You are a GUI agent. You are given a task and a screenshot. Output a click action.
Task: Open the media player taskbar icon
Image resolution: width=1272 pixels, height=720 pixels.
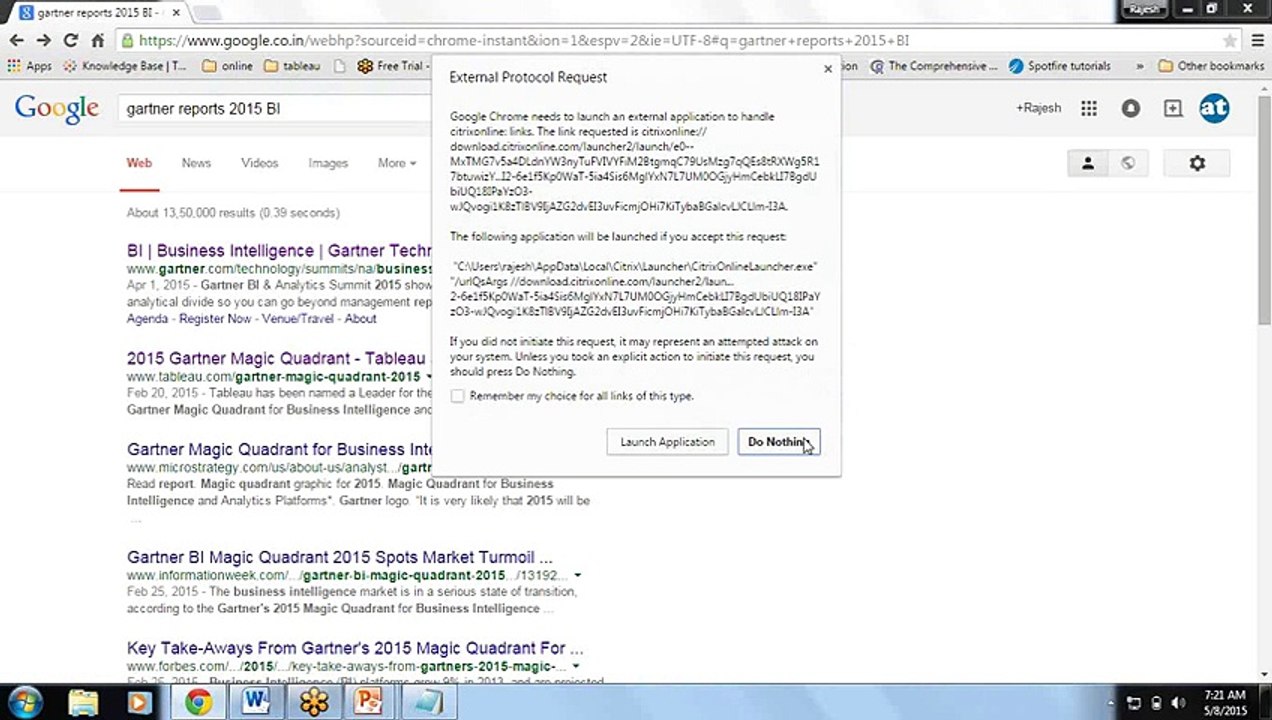pos(139,703)
